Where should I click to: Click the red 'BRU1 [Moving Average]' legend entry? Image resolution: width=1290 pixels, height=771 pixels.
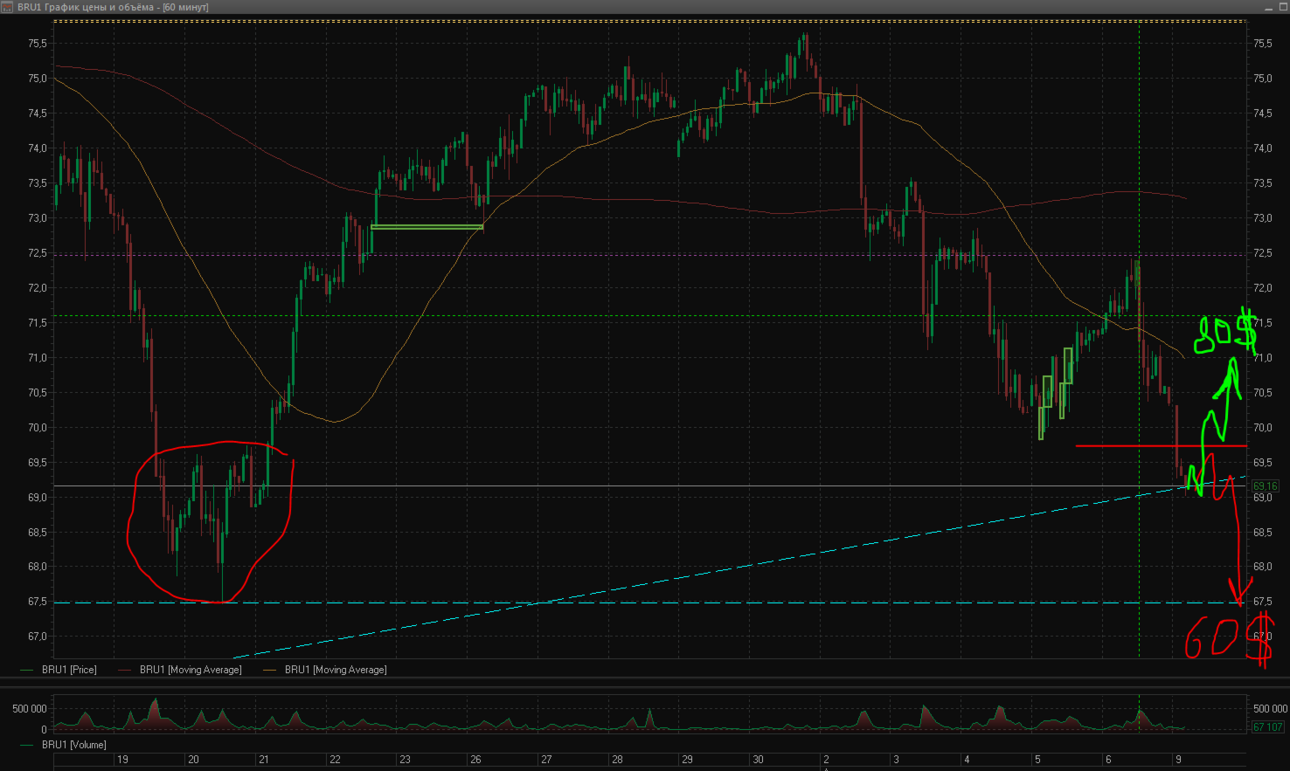[x=190, y=670]
